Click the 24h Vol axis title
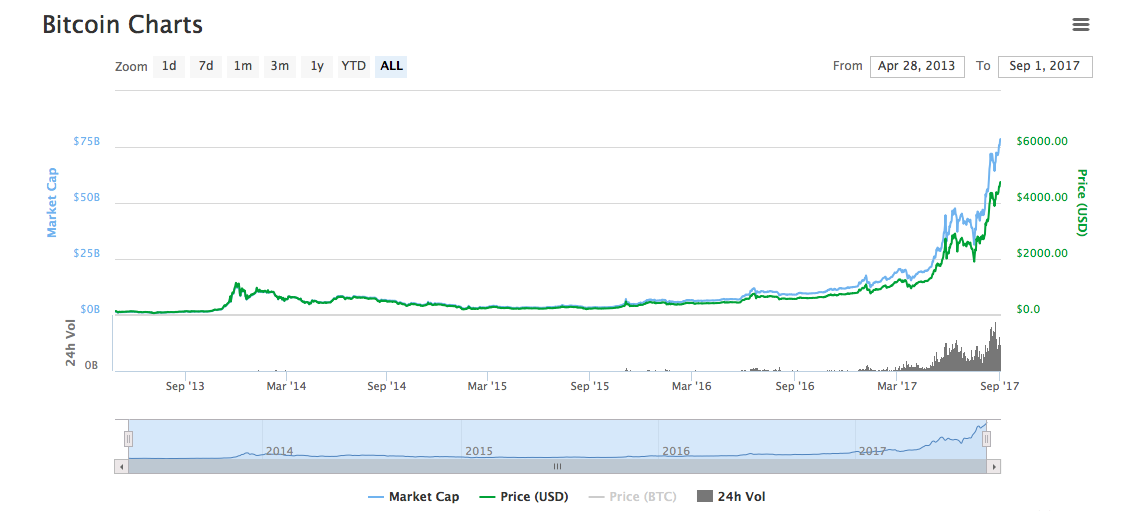This screenshot has height=511, width=1122. (x=71, y=342)
